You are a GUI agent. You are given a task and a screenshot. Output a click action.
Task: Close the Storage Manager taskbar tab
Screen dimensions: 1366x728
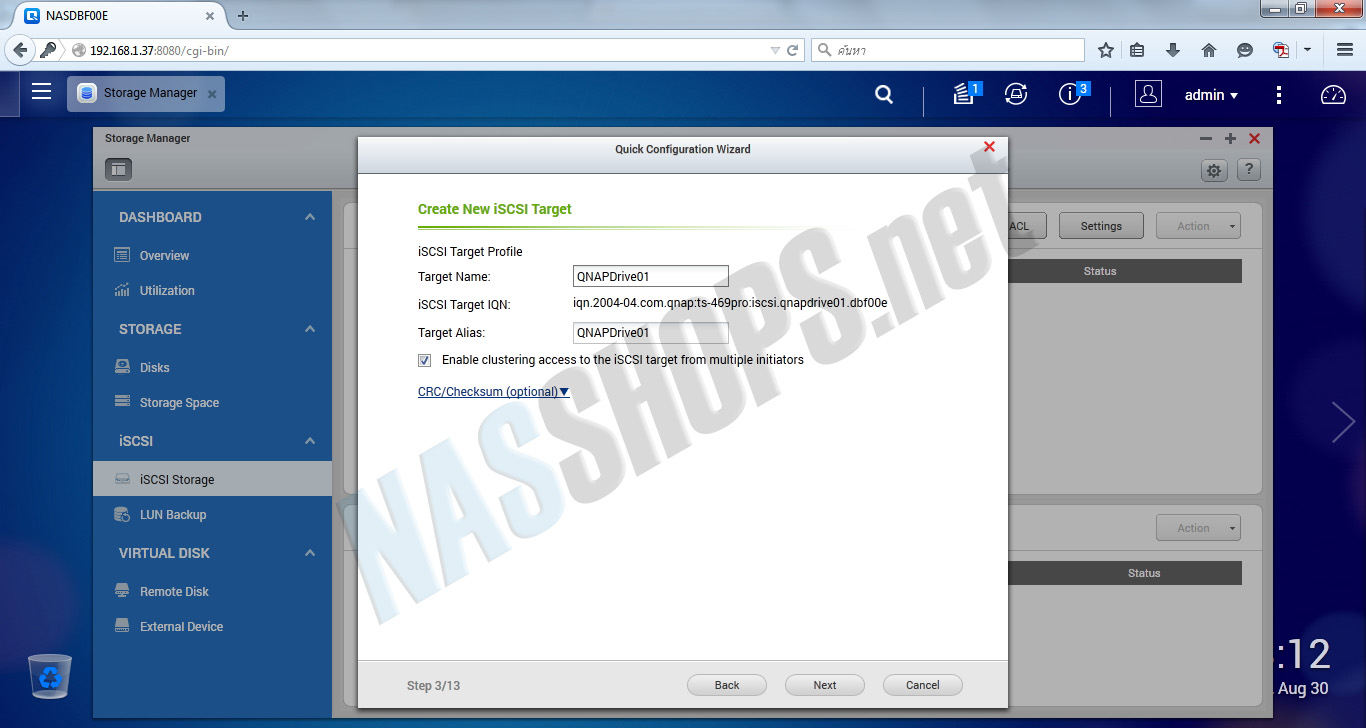coord(211,94)
